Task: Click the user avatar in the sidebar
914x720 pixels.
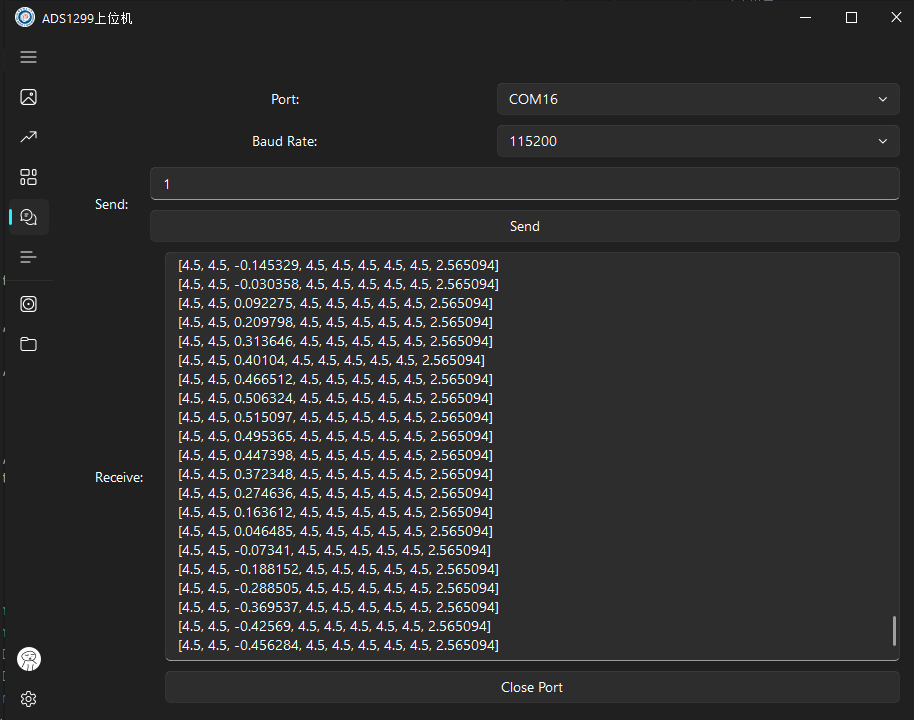Action: pos(29,659)
